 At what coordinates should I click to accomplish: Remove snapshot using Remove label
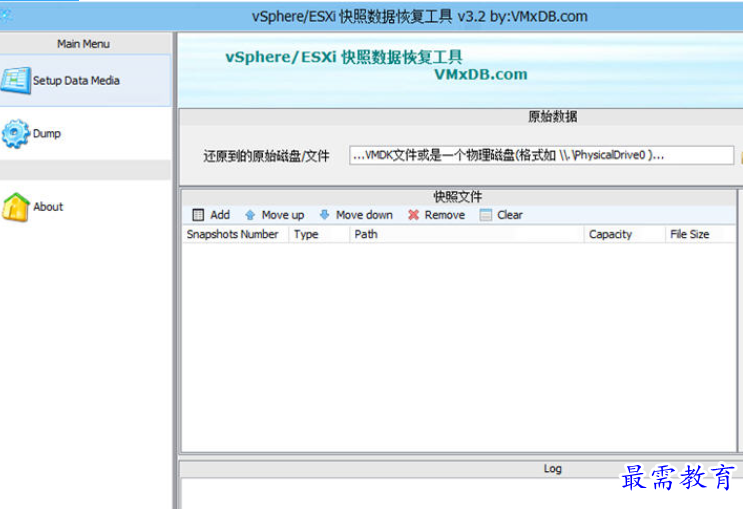(444, 215)
